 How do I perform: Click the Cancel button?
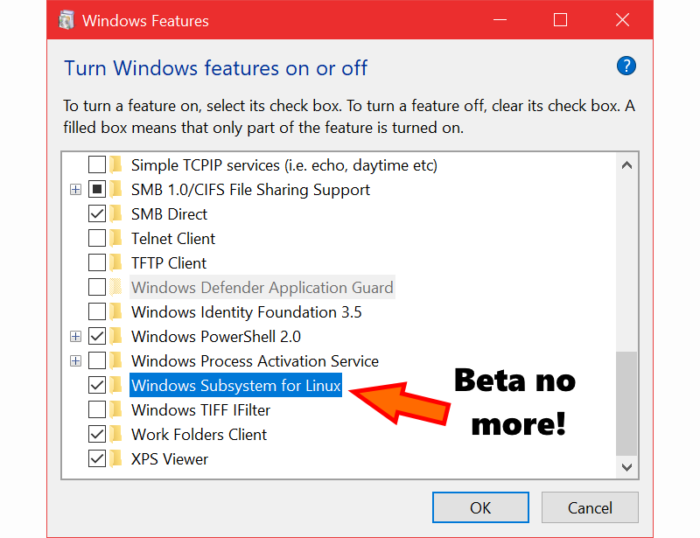[590, 508]
